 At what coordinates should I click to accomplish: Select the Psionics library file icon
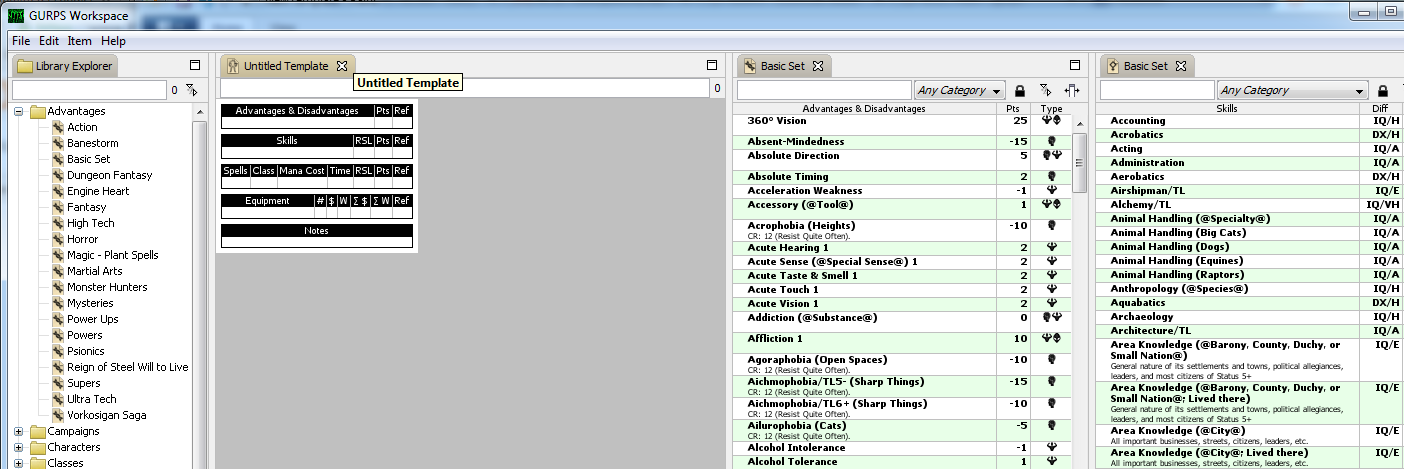(x=57, y=351)
